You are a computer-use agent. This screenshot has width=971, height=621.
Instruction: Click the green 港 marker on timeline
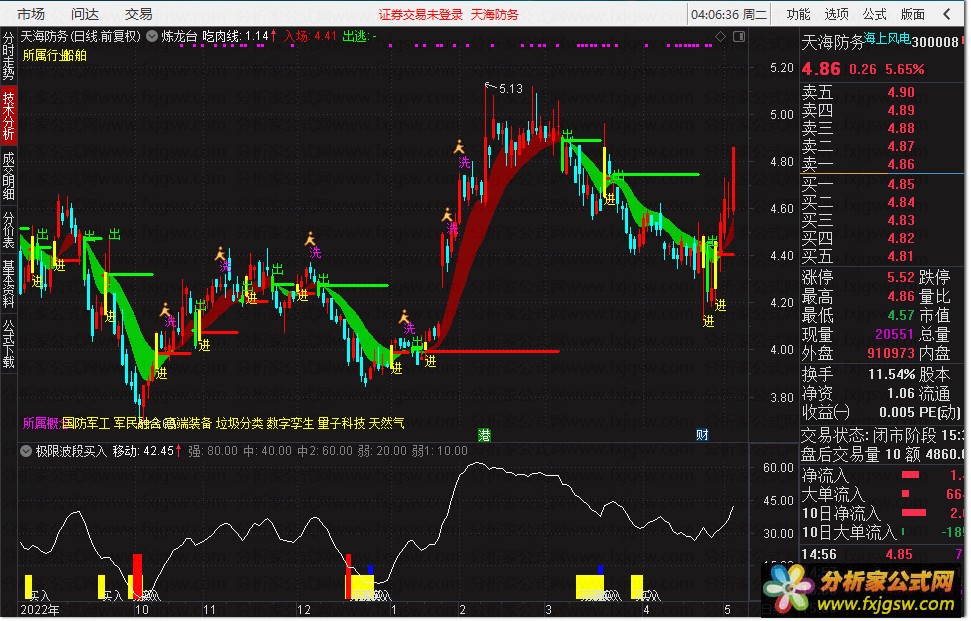point(484,435)
